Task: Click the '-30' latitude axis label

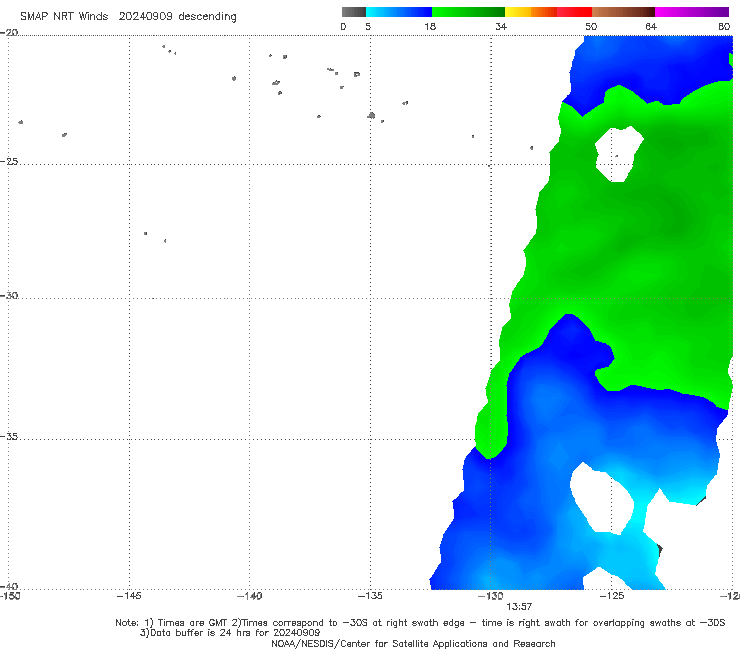Action: coord(9,295)
